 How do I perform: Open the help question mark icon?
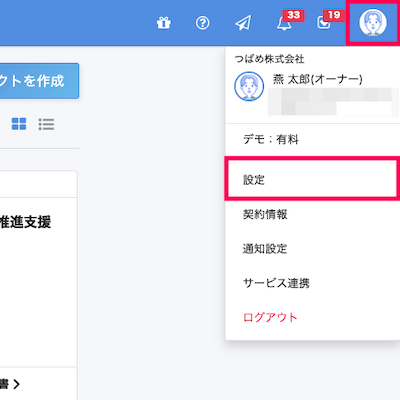click(x=203, y=23)
